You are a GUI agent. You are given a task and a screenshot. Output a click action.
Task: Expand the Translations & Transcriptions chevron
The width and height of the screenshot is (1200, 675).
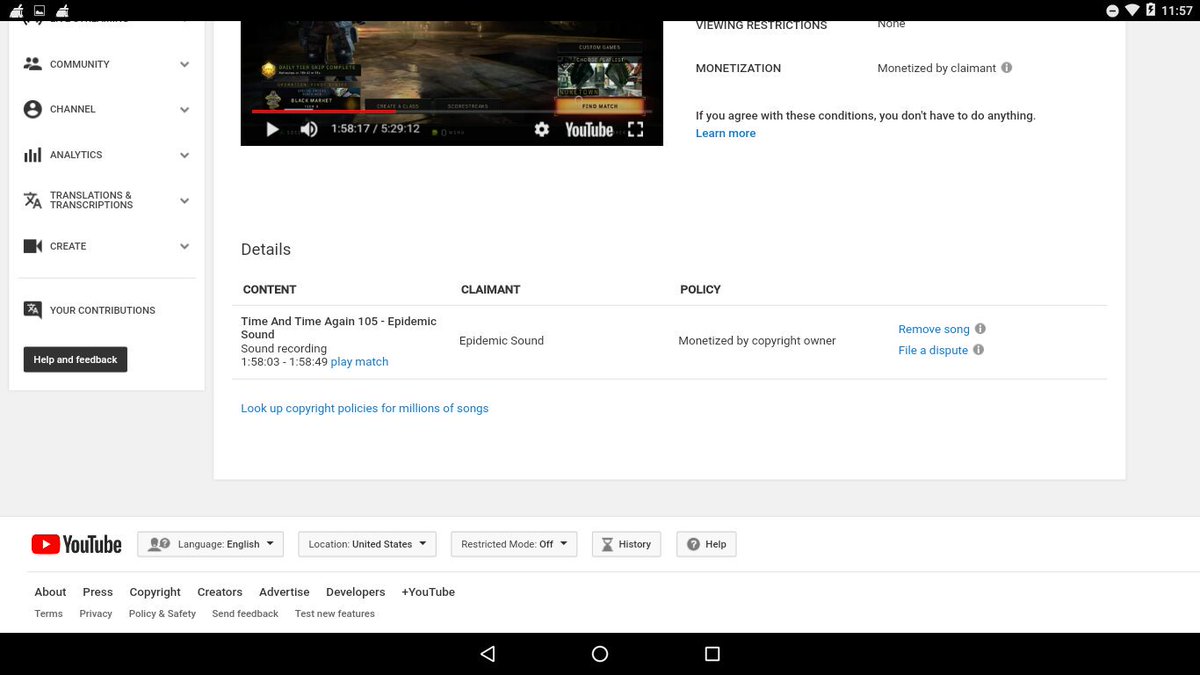coord(184,201)
